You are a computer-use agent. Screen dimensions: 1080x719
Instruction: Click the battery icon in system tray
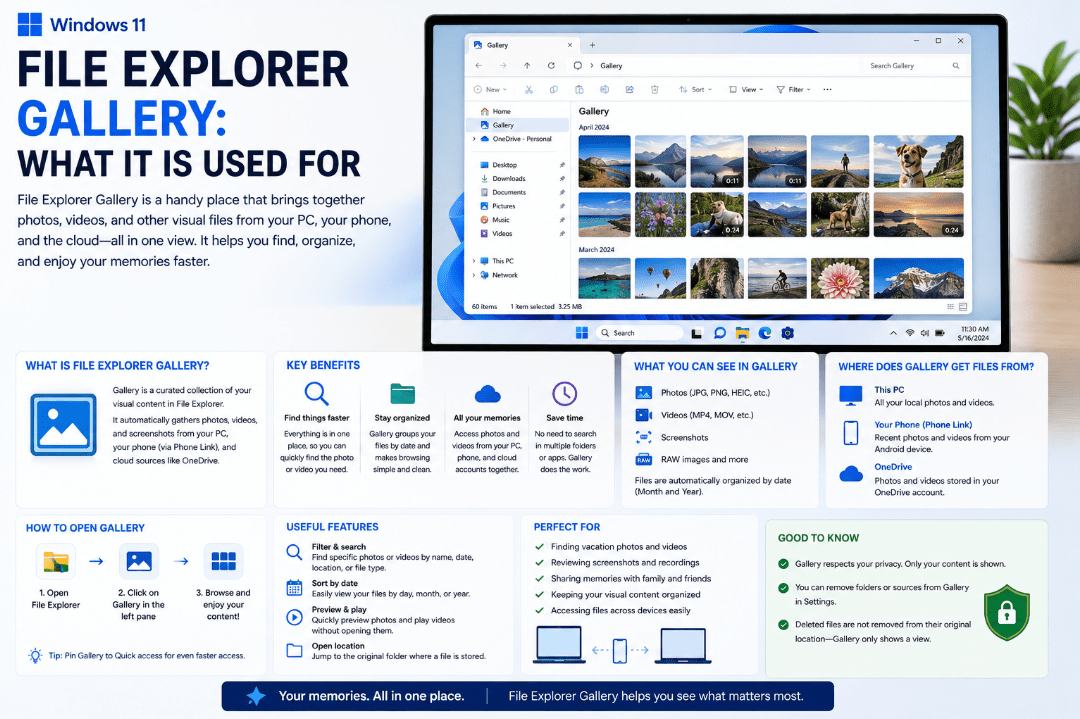coord(939,333)
